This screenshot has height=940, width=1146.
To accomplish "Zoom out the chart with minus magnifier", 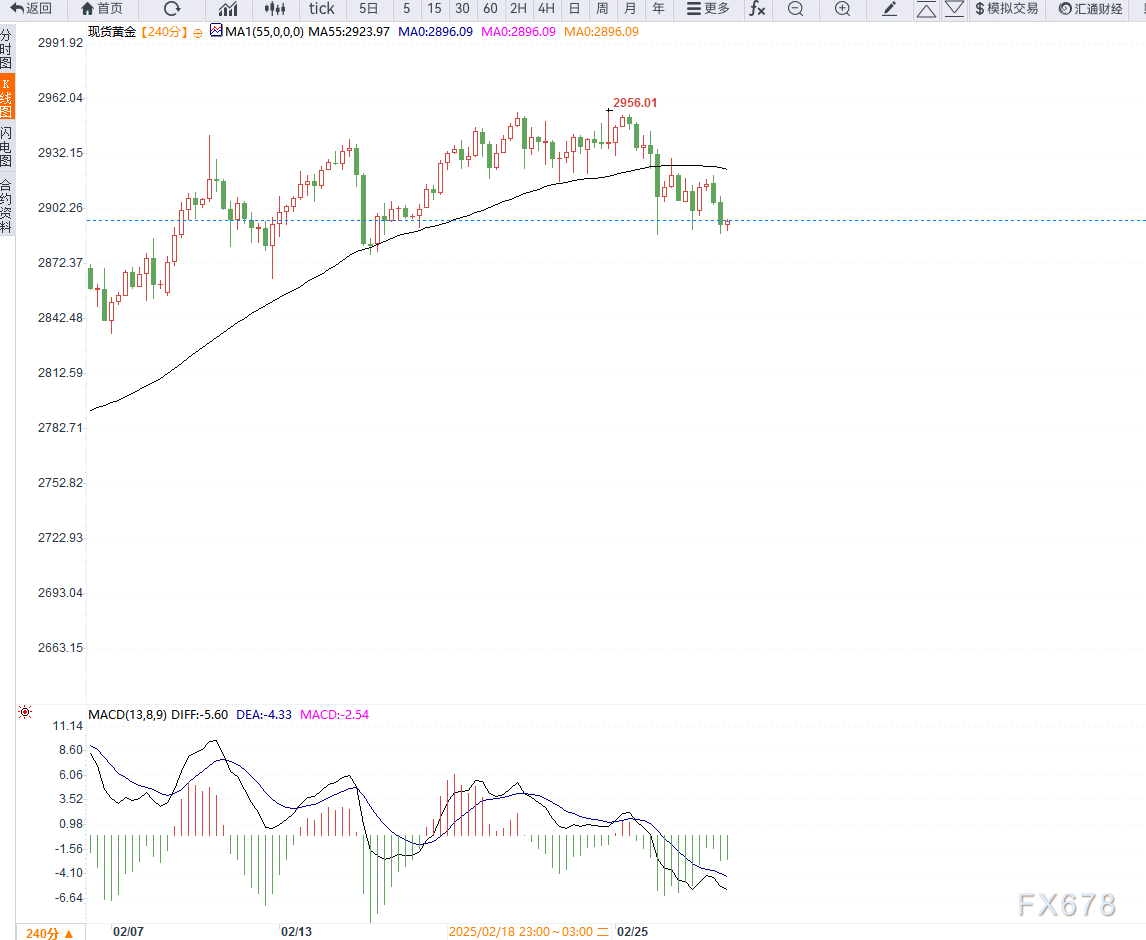I will point(795,9).
